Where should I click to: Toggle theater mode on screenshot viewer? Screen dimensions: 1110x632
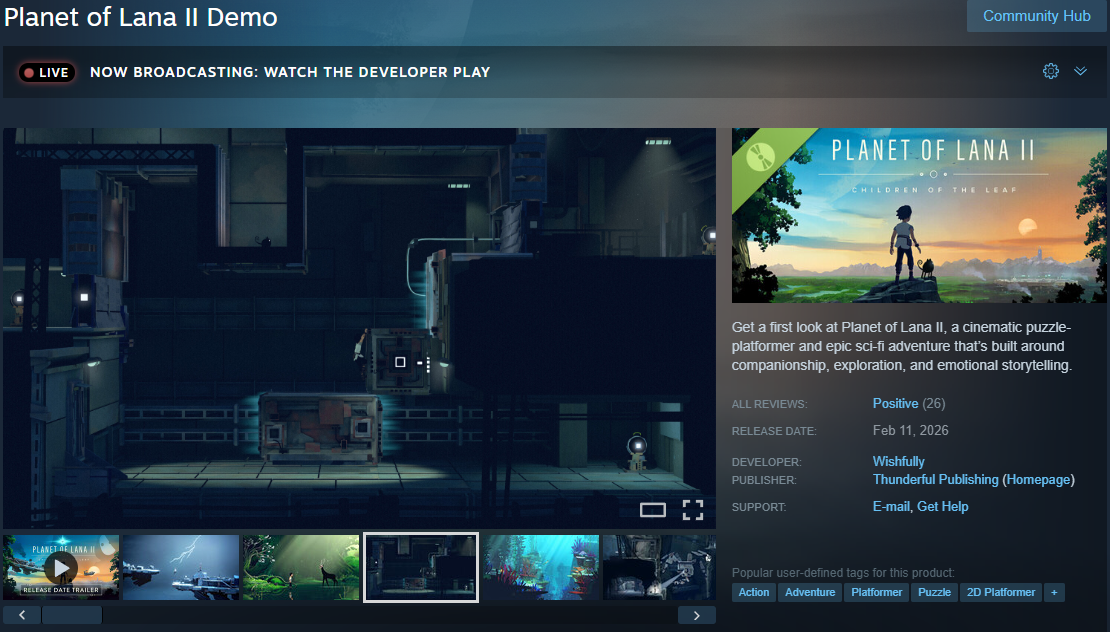pyautogui.click(x=653, y=510)
